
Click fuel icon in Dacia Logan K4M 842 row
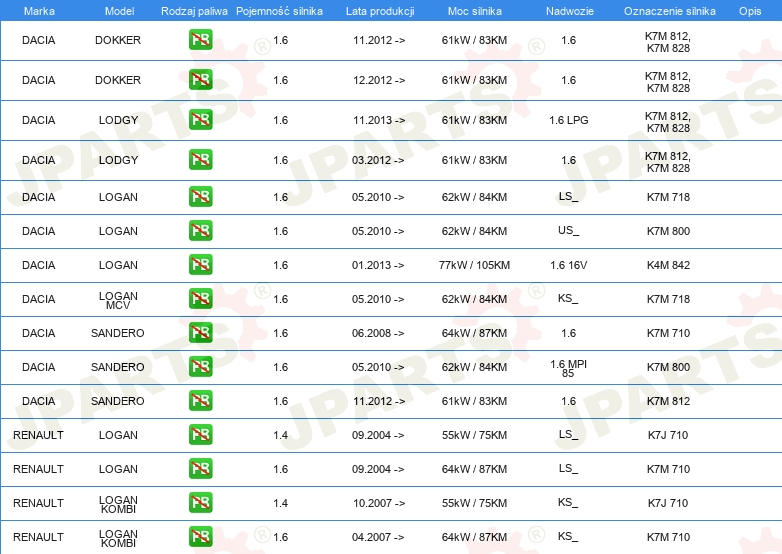point(200,265)
